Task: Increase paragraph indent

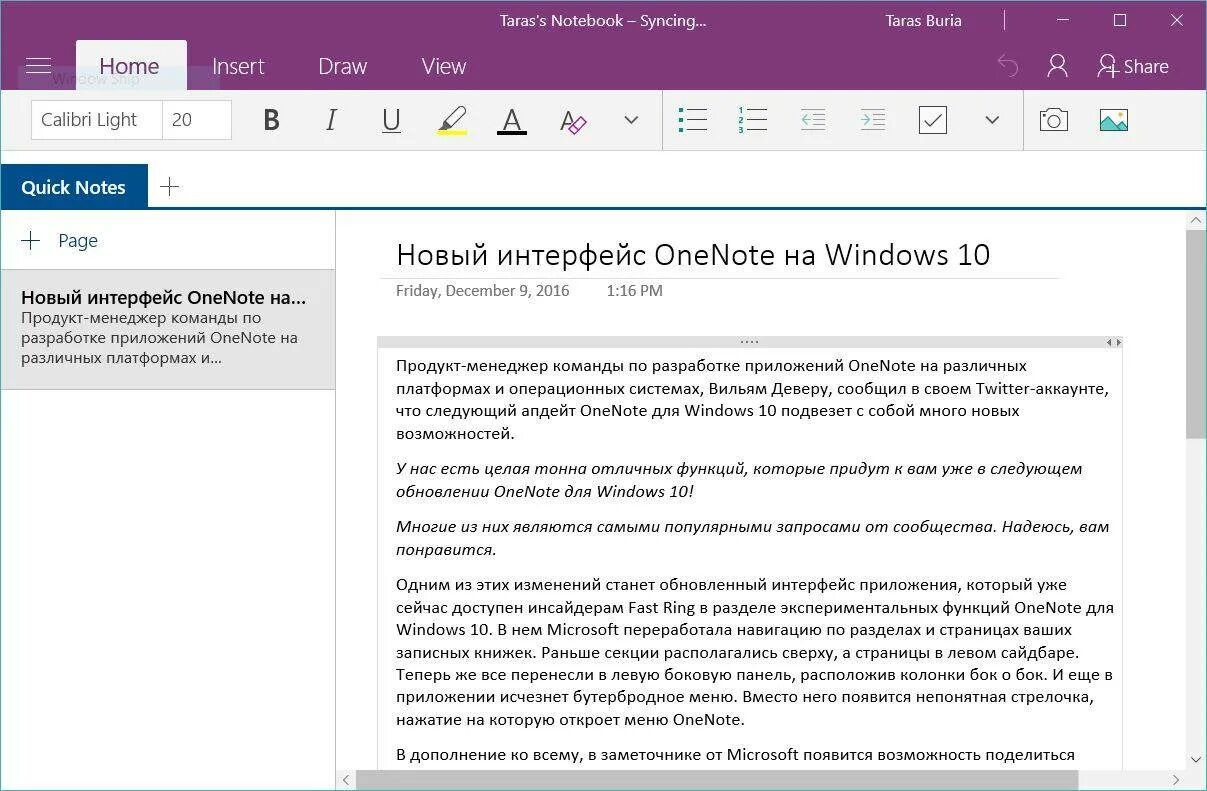Action: click(x=873, y=120)
